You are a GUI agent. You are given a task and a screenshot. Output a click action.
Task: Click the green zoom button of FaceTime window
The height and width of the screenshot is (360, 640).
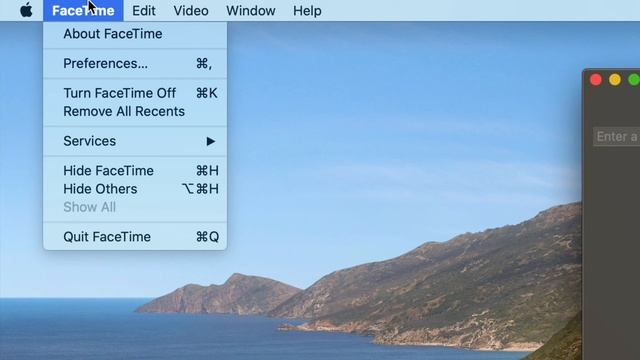coord(634,80)
